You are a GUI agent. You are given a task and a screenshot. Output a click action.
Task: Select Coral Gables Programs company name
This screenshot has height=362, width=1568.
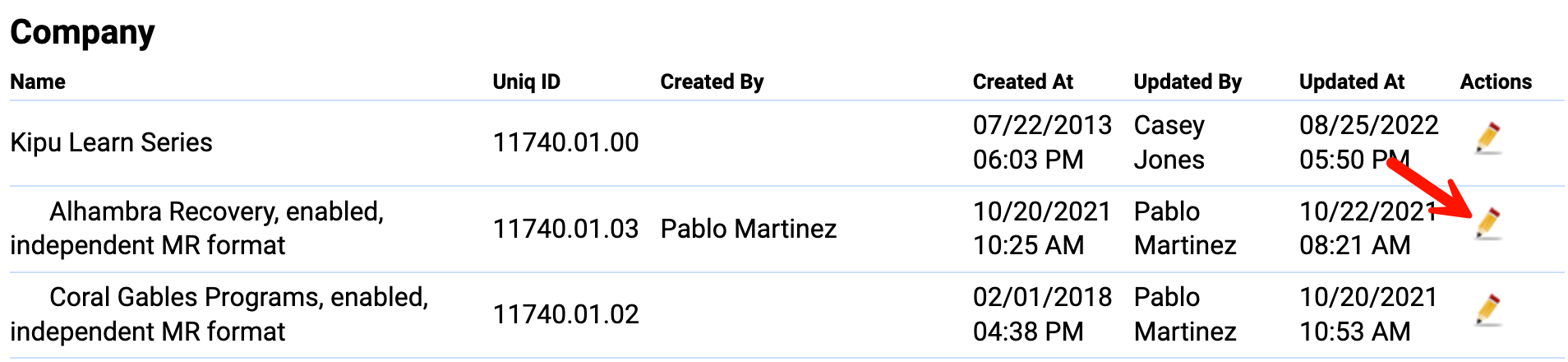[219, 314]
